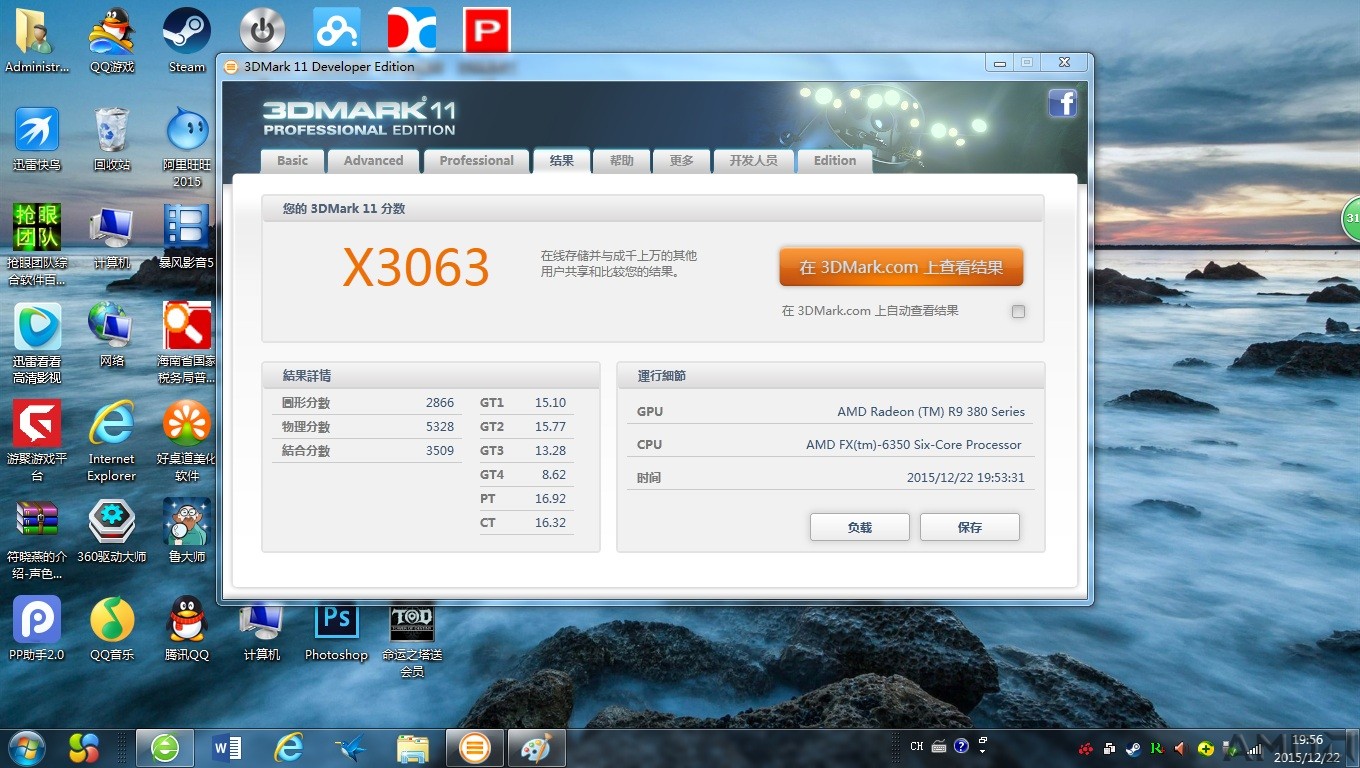Click the 图形分数 value 2866
Screen dimensions: 1360x768
[440, 403]
